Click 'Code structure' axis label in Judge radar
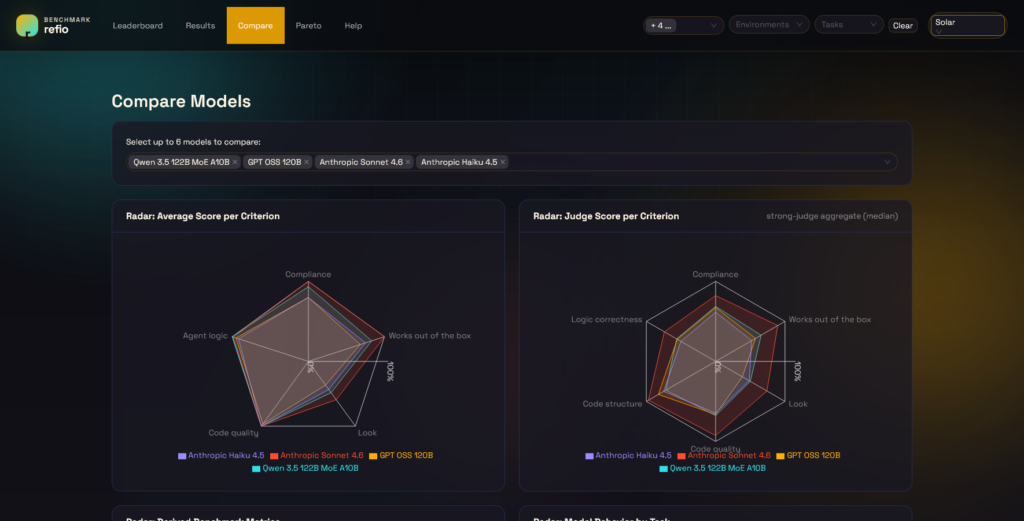Viewport: 1024px width, 521px height. (612, 404)
